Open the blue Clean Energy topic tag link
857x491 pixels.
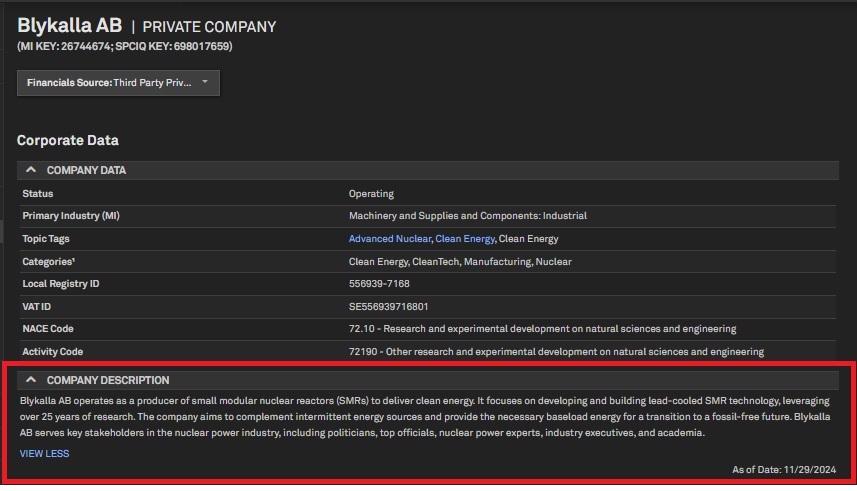pos(464,239)
